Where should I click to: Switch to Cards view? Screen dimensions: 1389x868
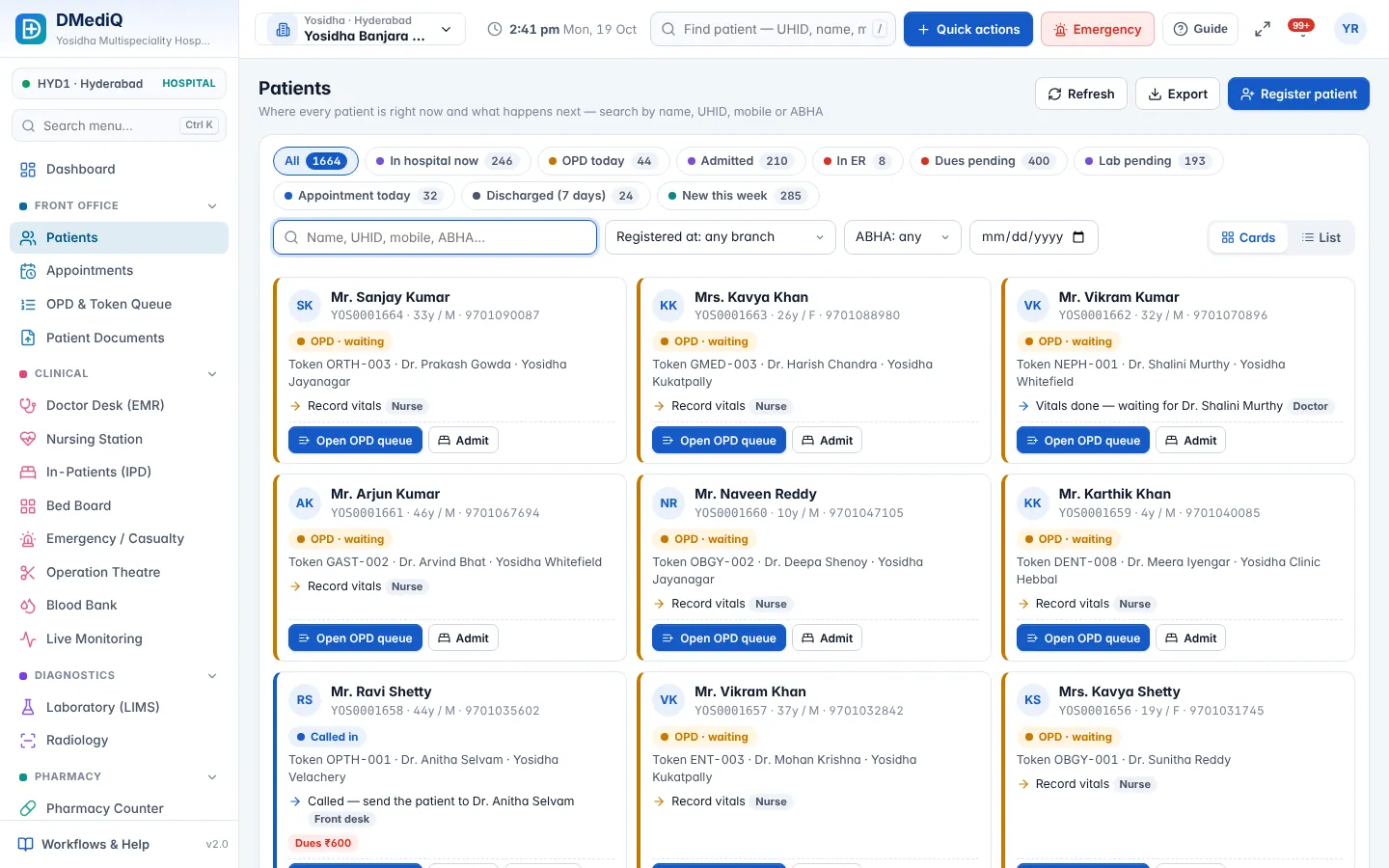[x=1248, y=237]
